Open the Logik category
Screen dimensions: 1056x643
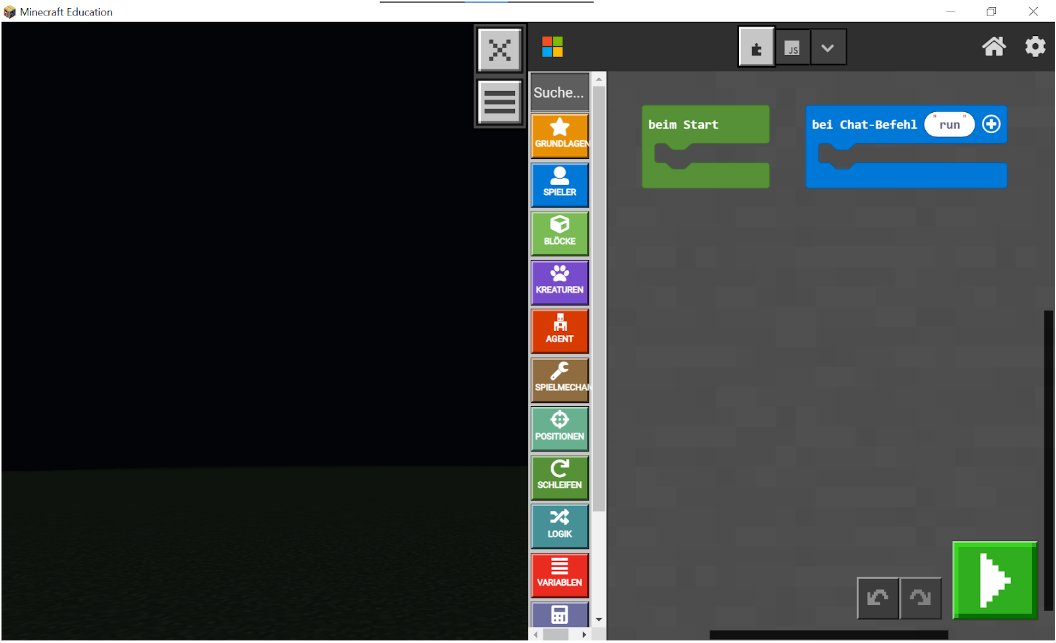point(560,526)
